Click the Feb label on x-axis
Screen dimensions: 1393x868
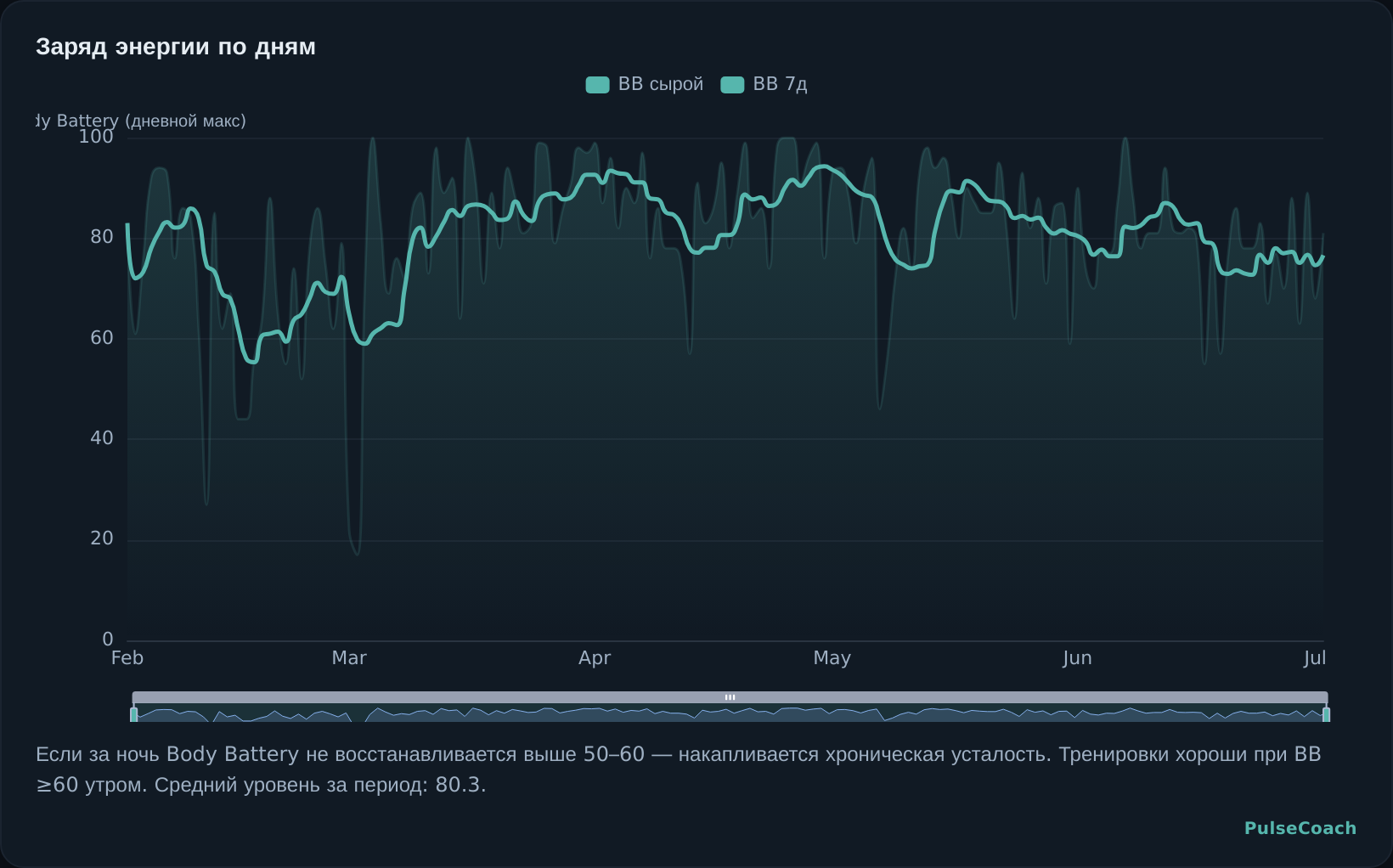[127, 658]
